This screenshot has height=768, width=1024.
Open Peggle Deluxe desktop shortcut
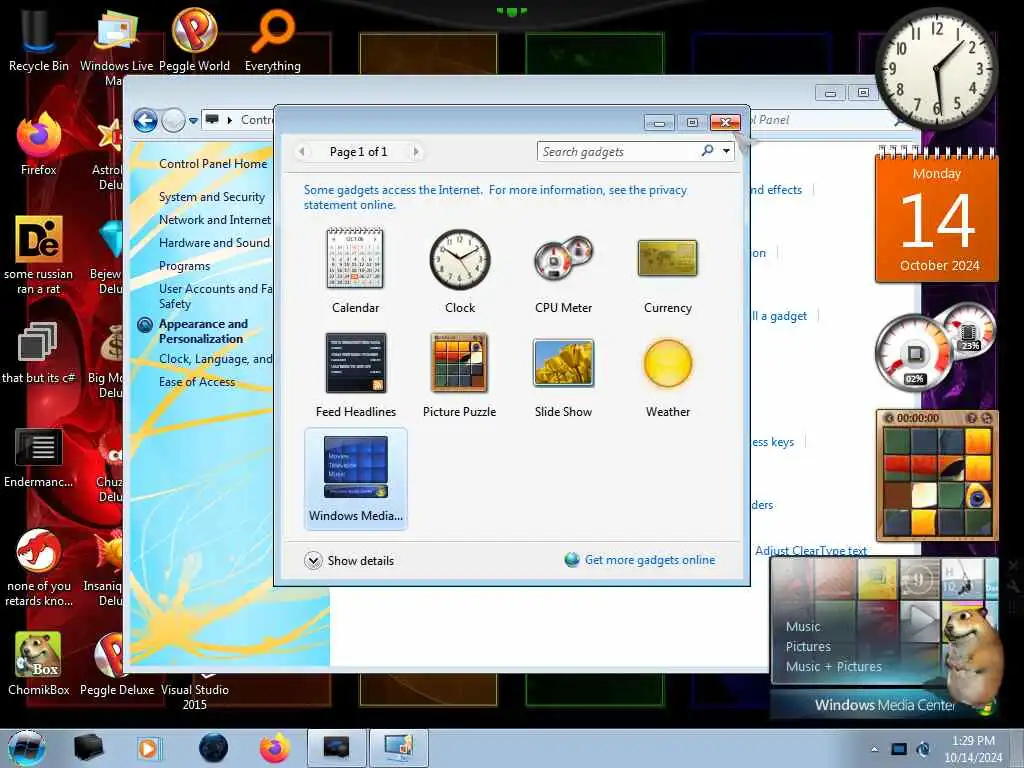[117, 664]
